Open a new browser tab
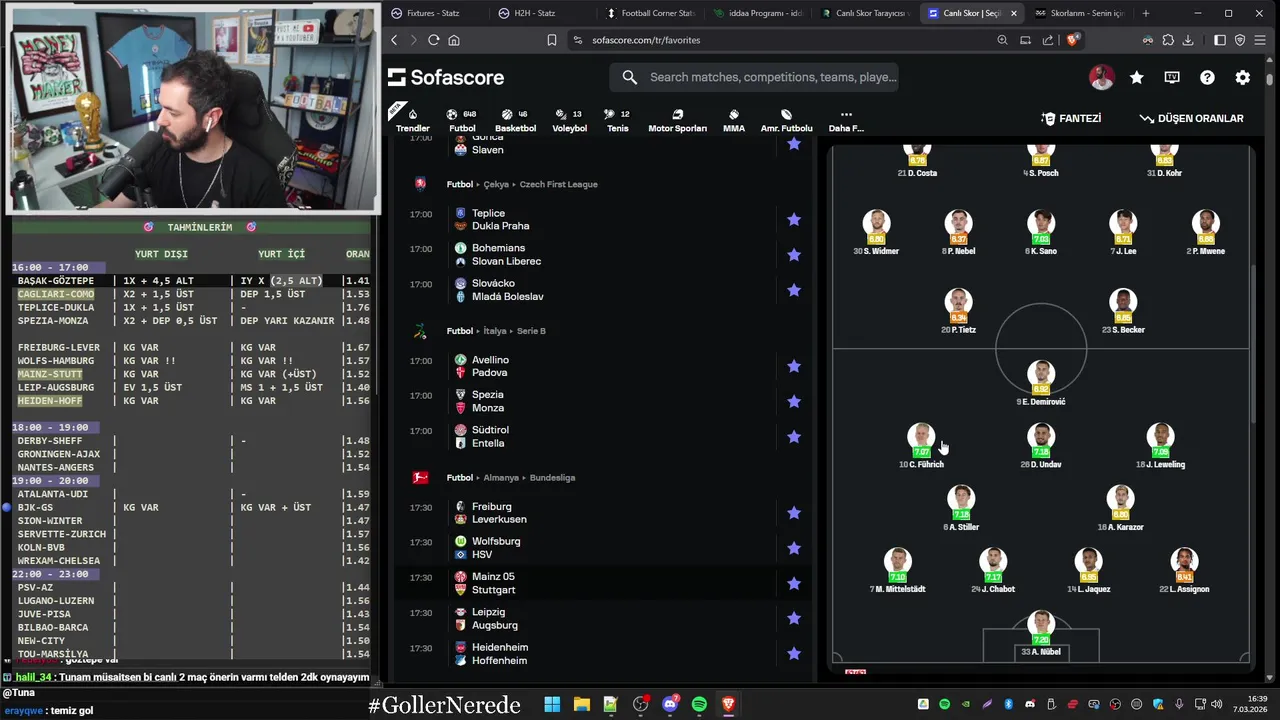 (x=1146, y=13)
